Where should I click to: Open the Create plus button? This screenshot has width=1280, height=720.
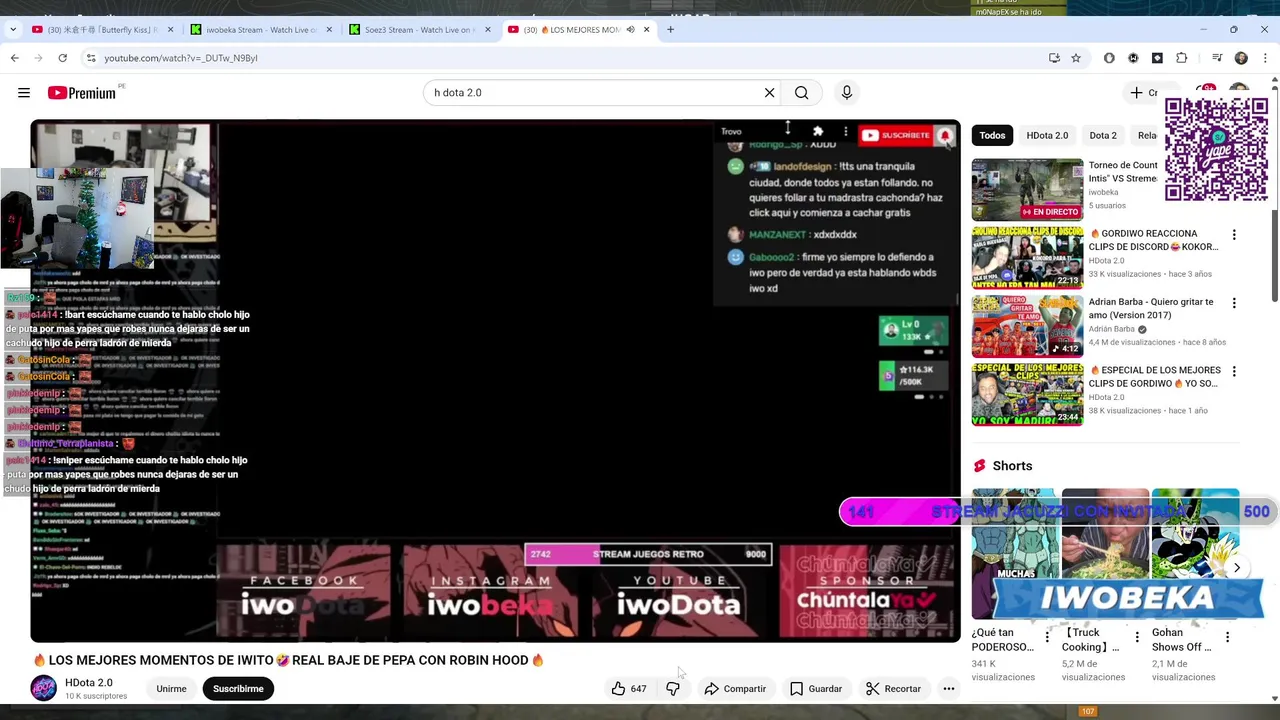1143,93
